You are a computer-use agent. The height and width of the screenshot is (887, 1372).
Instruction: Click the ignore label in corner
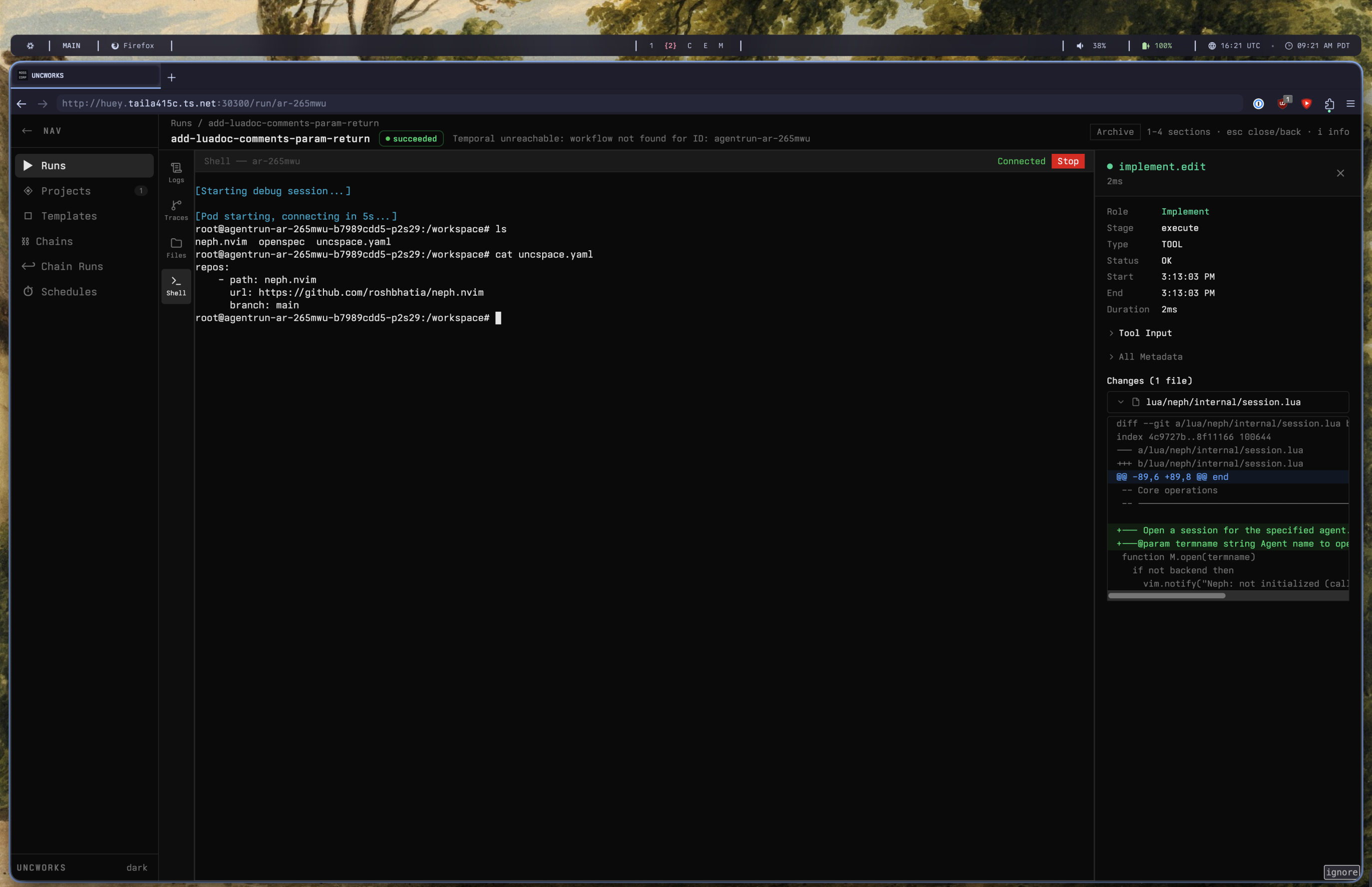pyautogui.click(x=1342, y=872)
